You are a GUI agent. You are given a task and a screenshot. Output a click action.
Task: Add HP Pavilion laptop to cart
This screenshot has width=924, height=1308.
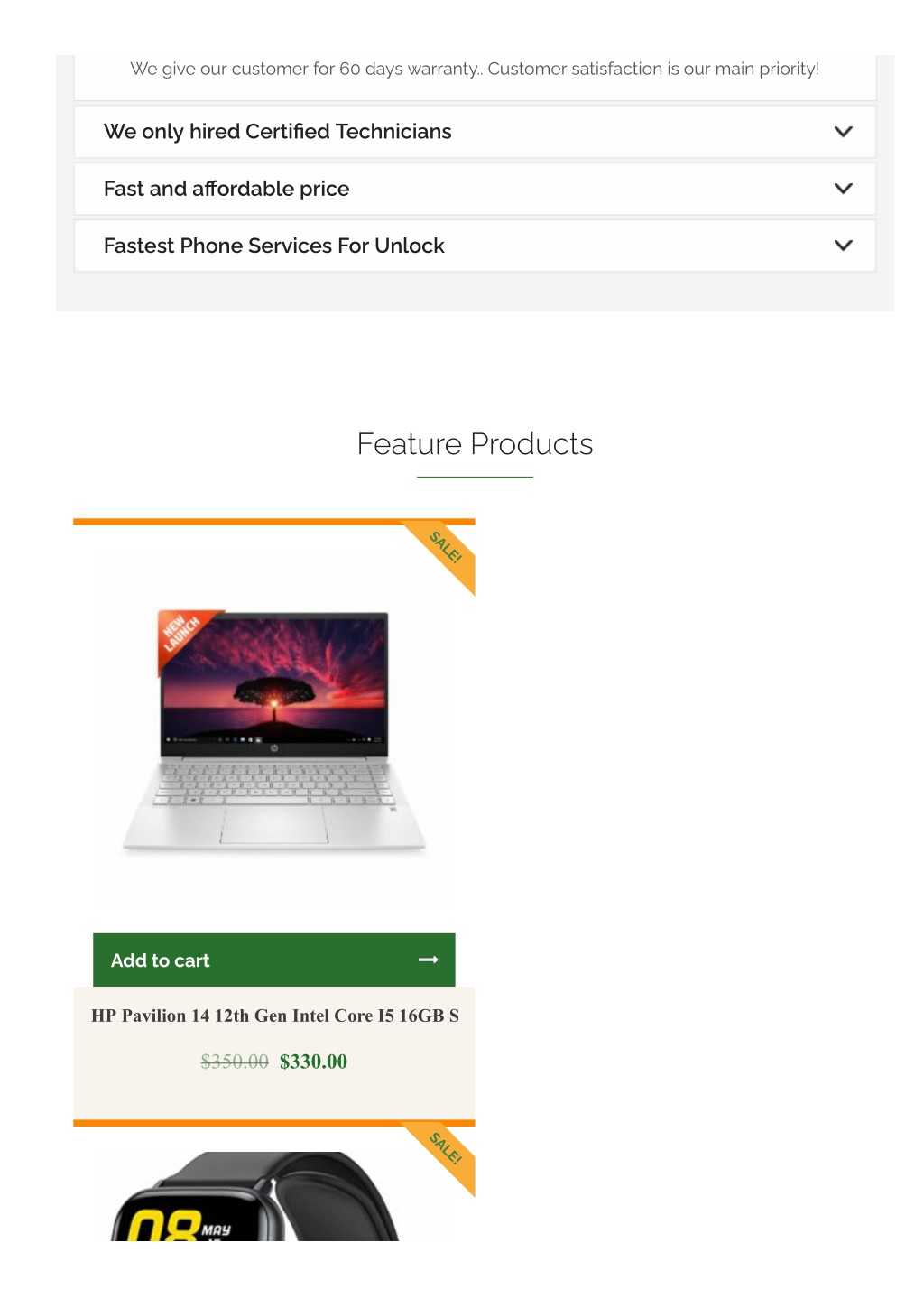(x=273, y=960)
